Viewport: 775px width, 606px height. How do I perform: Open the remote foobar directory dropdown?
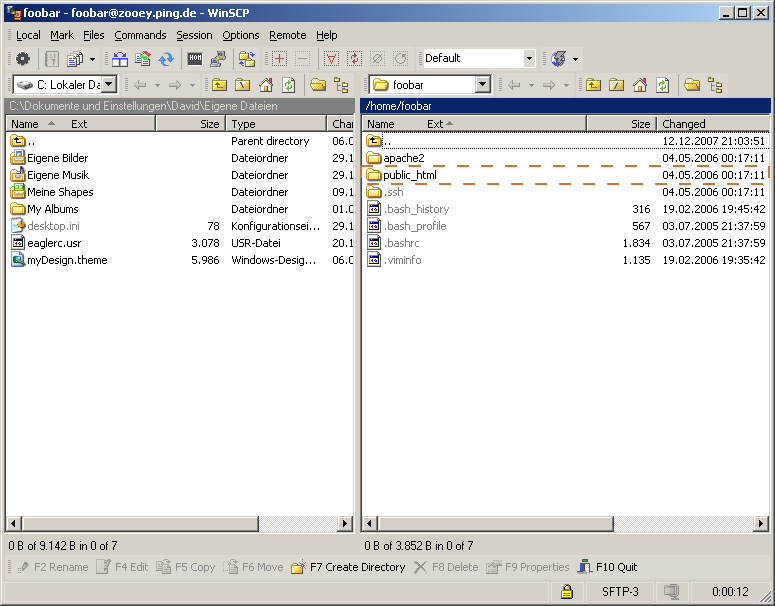click(483, 85)
